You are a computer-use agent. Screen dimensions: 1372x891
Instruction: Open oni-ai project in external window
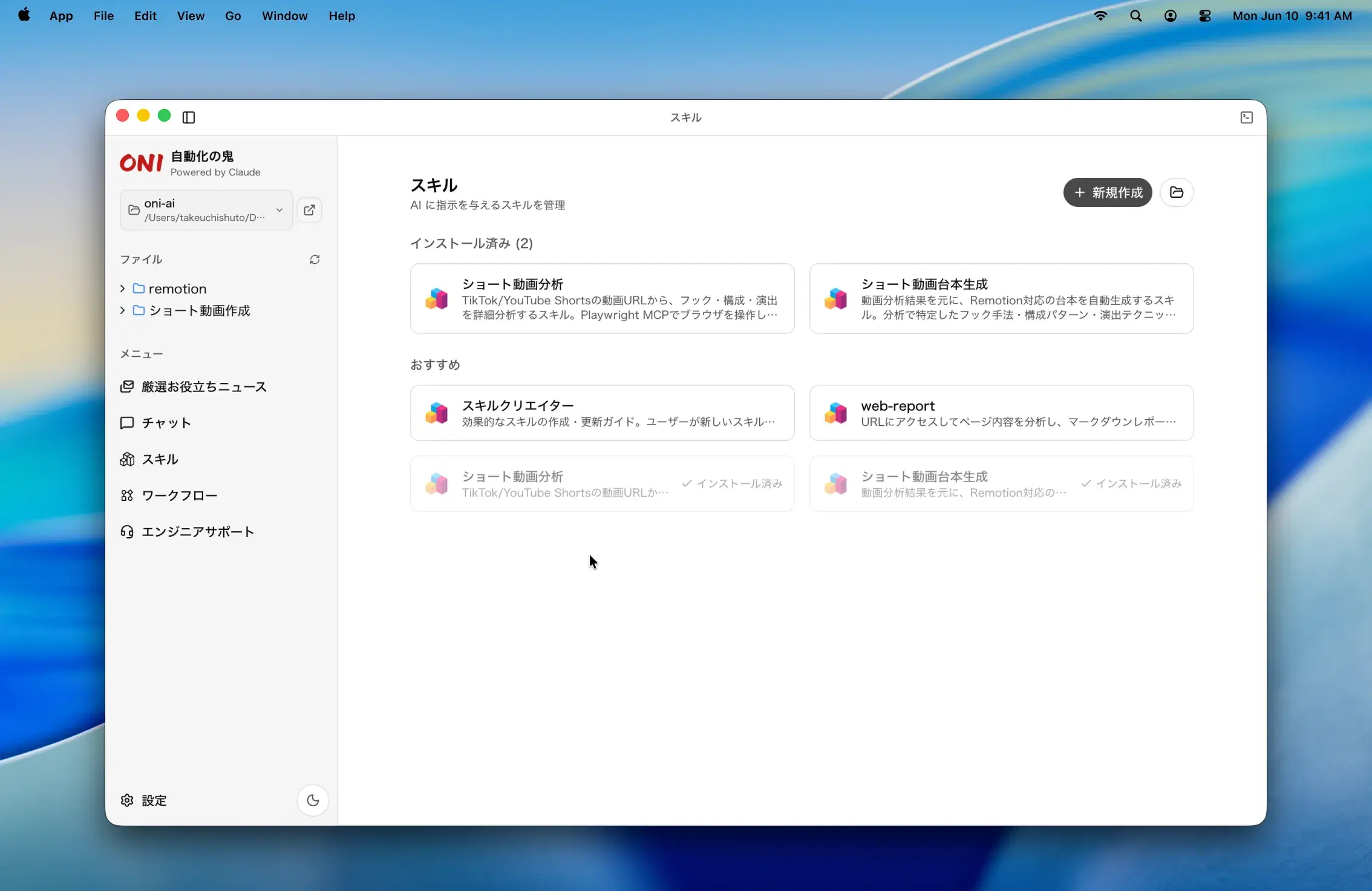tap(309, 210)
